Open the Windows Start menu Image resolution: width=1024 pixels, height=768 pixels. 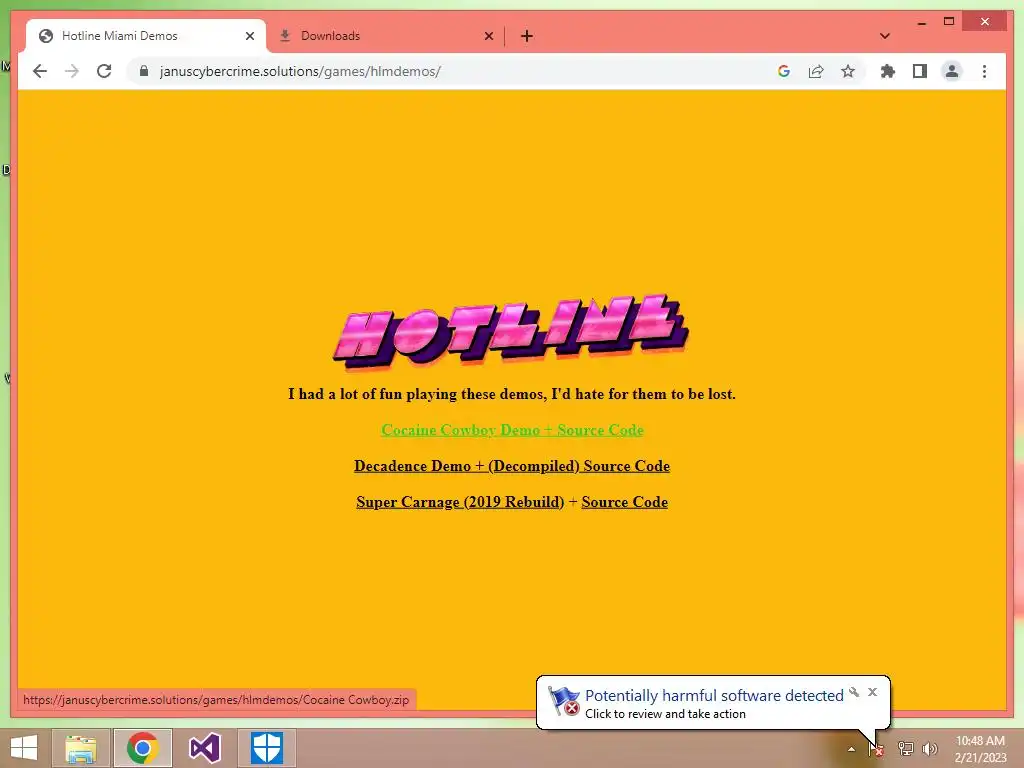24,748
